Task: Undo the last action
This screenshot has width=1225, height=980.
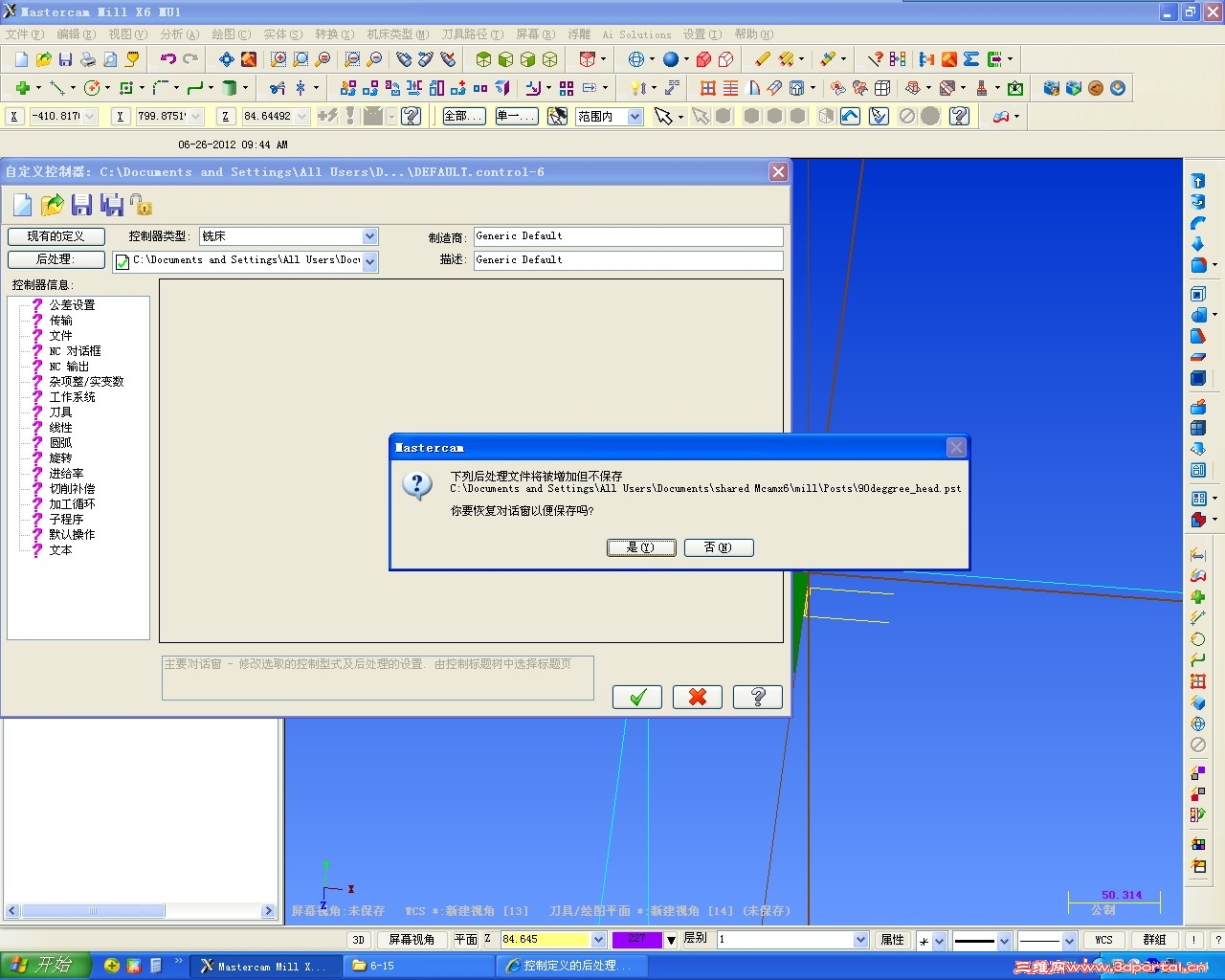Action: [x=168, y=59]
